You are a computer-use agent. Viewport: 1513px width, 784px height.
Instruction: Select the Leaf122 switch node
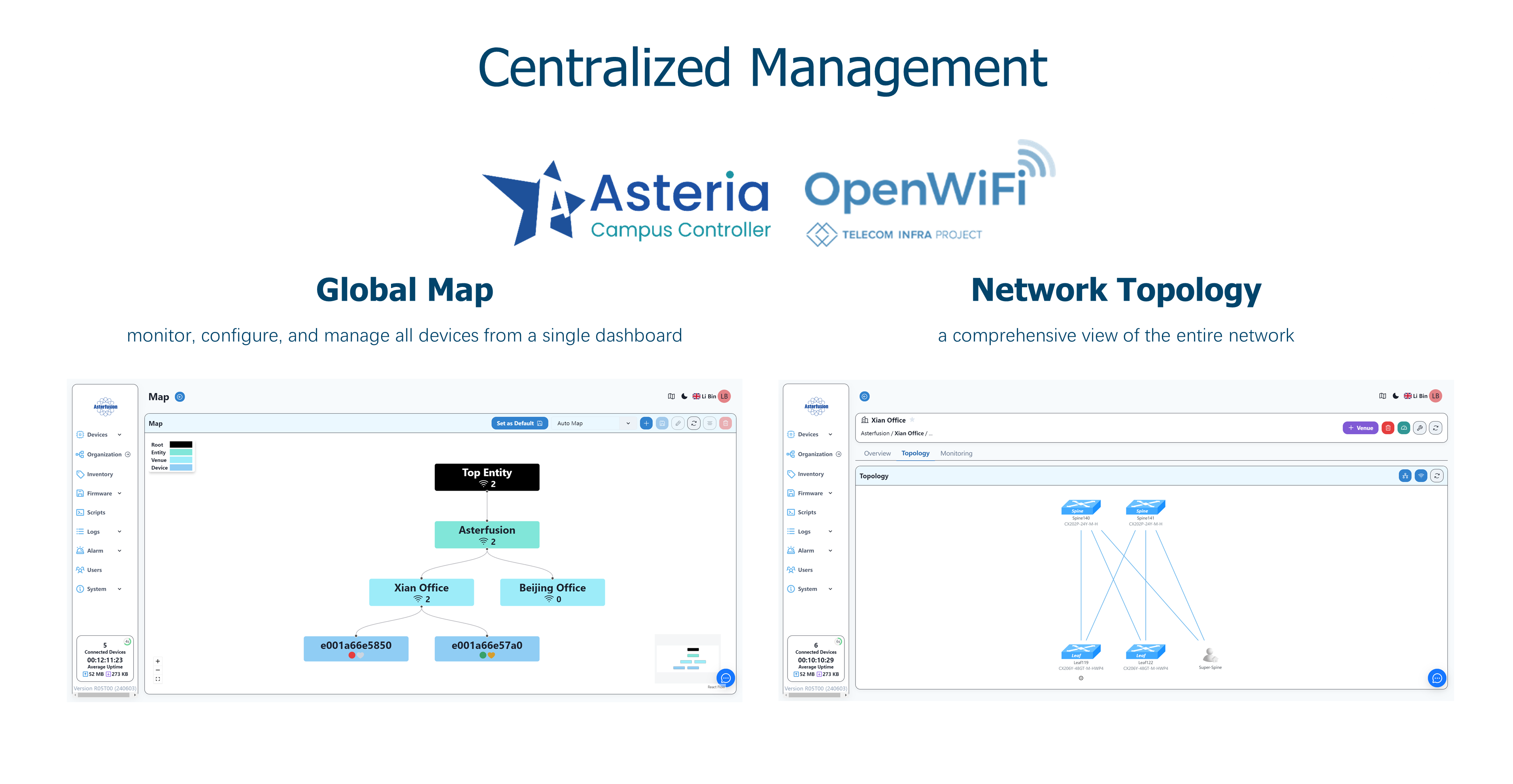point(1145,651)
